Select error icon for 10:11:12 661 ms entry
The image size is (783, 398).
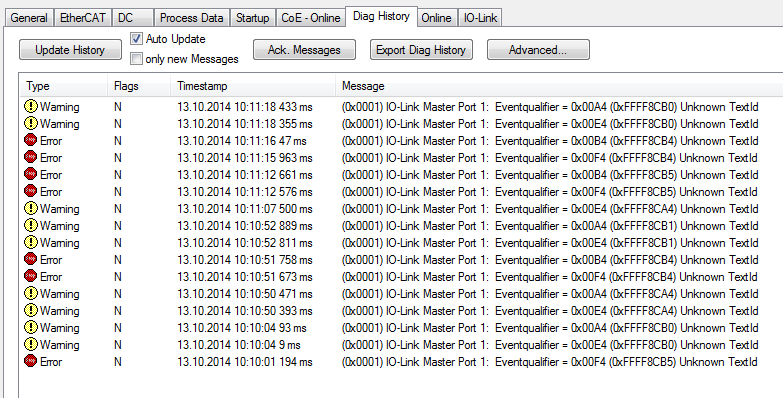click(30, 174)
